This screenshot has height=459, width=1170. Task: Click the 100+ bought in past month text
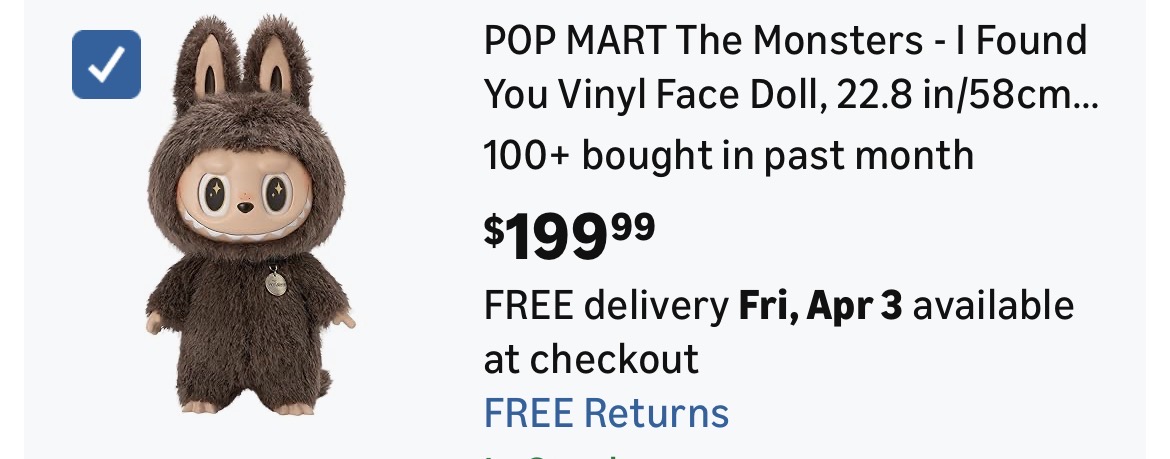[x=728, y=156]
